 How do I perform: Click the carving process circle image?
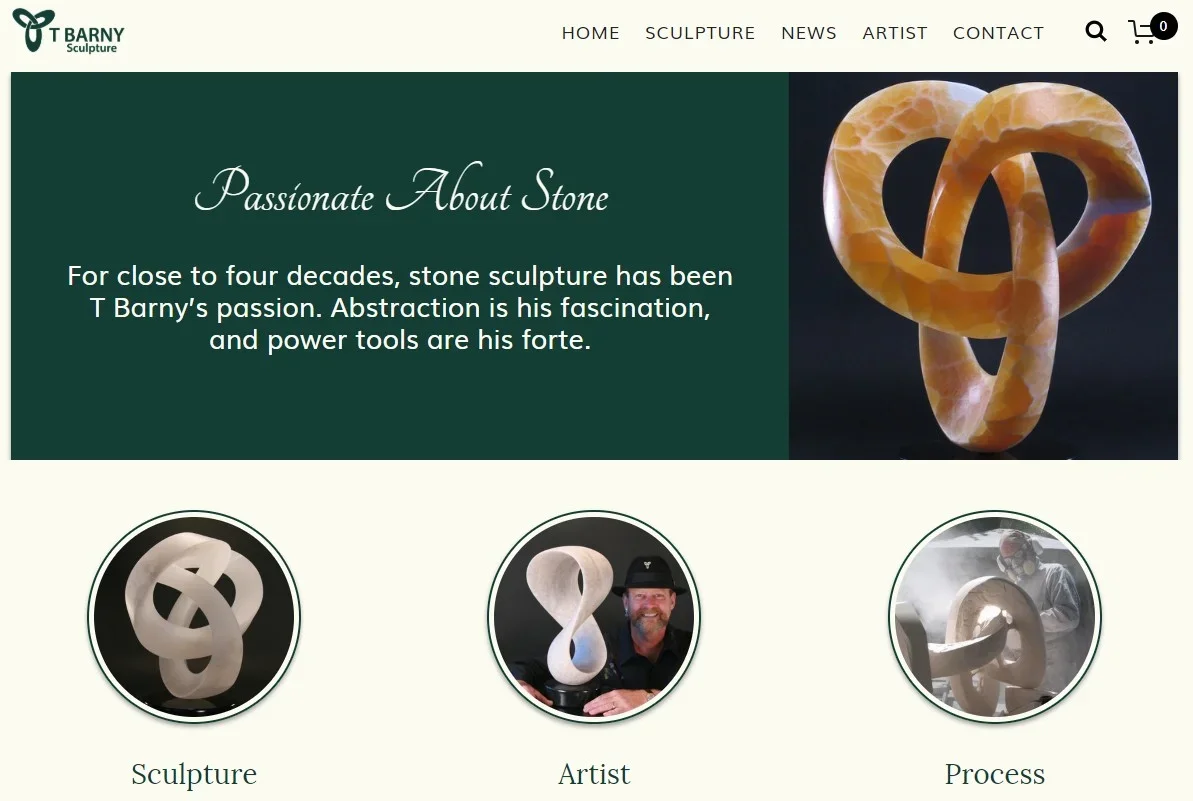[994, 616]
